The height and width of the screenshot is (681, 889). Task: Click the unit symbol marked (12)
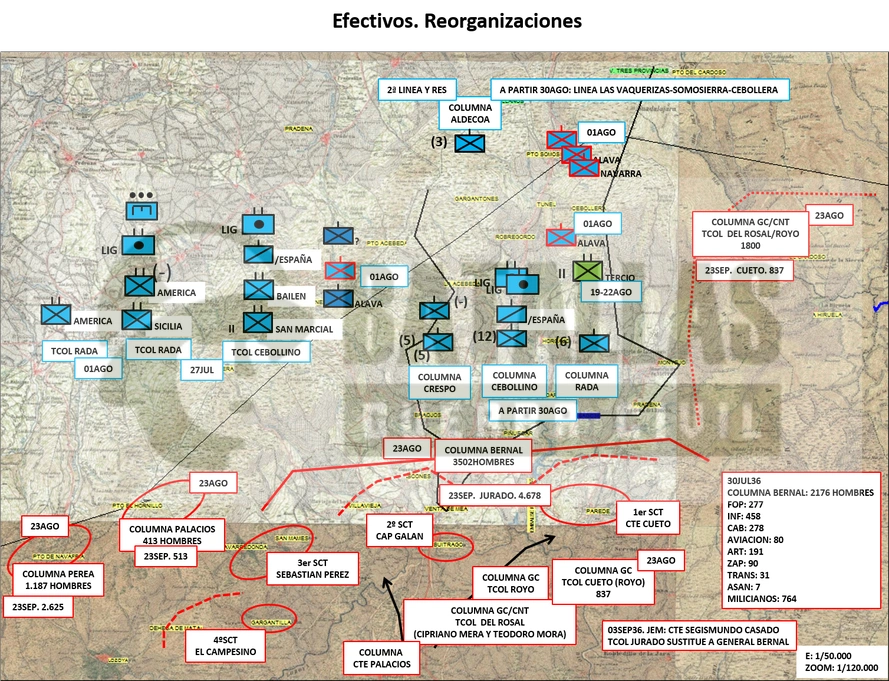pos(511,339)
